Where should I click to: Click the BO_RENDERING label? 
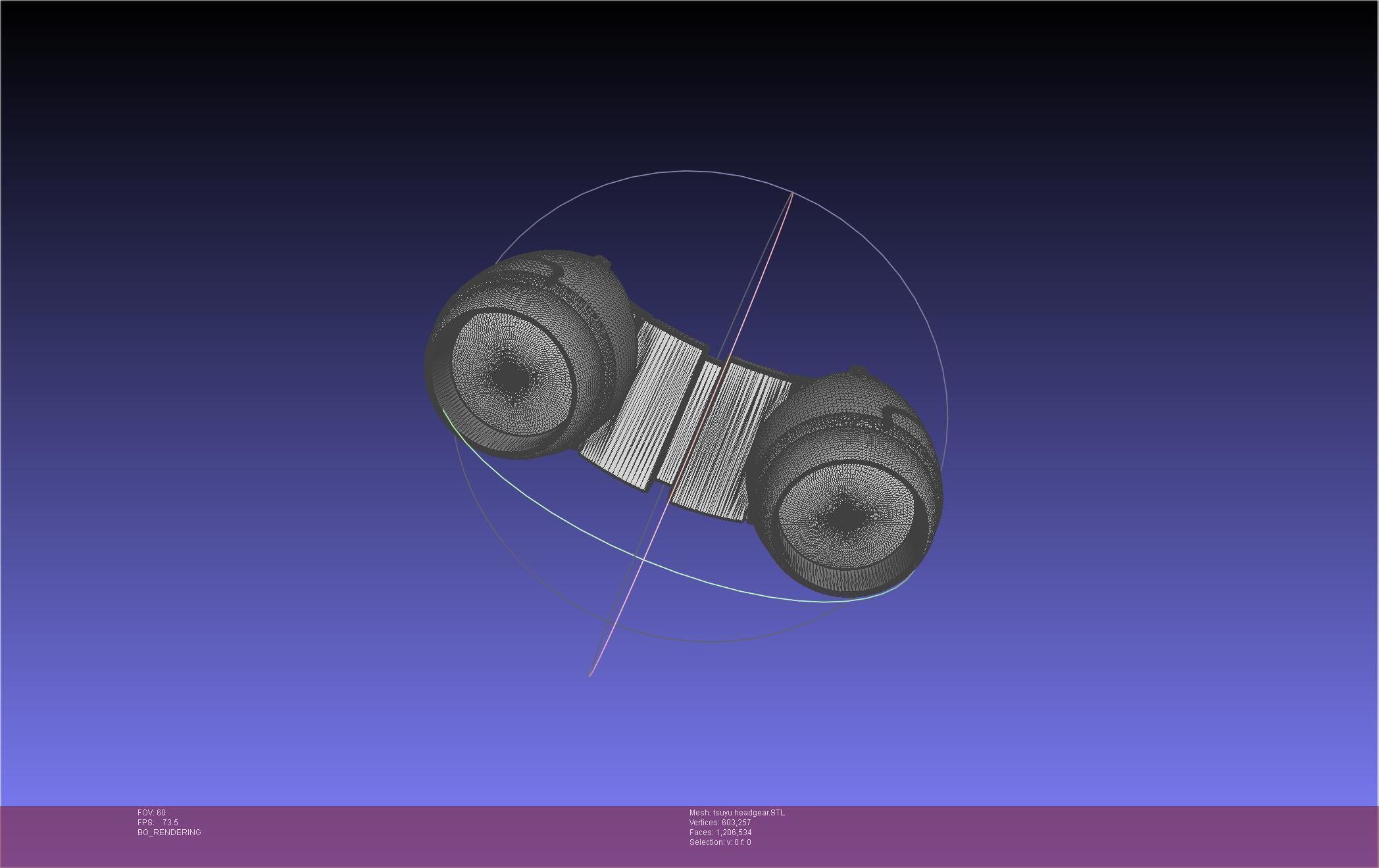point(169,832)
